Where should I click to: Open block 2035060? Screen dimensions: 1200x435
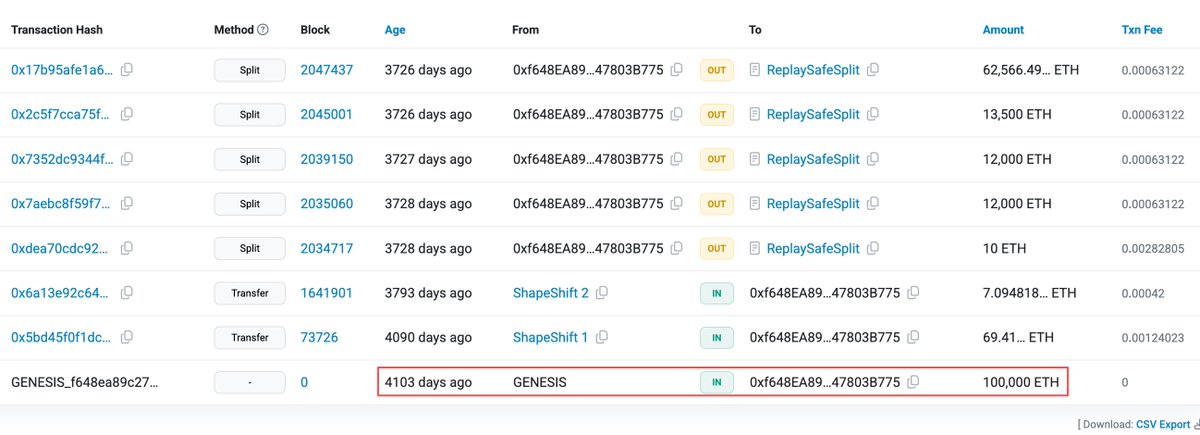326,204
